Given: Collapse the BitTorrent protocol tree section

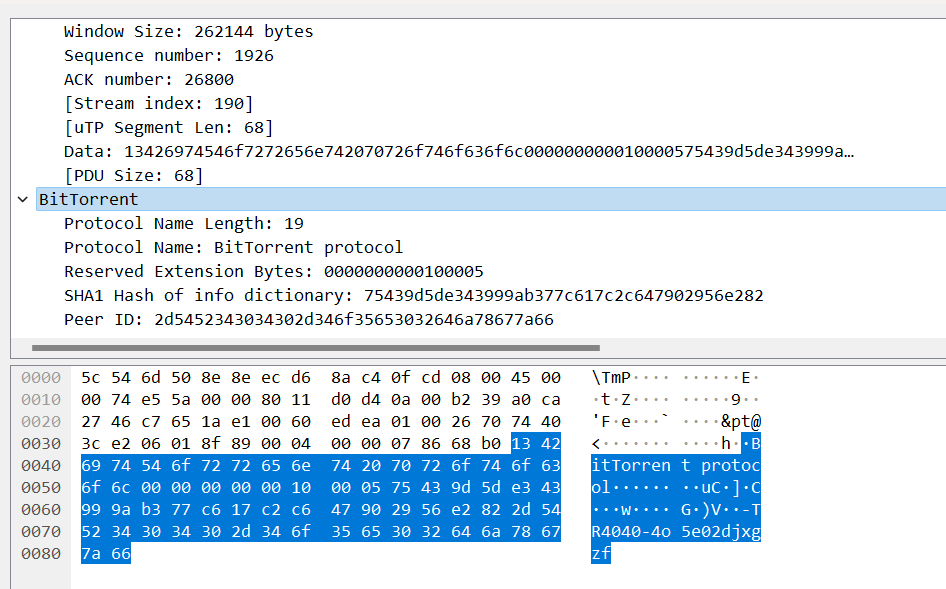Looking at the screenshot, I should pyautogui.click(x=23, y=199).
